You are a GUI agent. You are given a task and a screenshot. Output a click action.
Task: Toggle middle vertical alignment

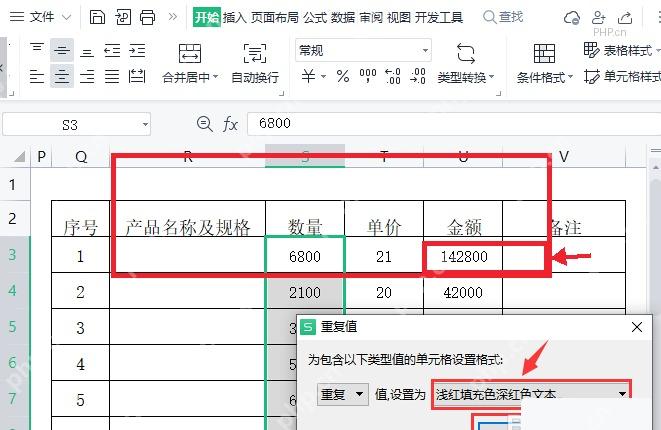coord(62,51)
